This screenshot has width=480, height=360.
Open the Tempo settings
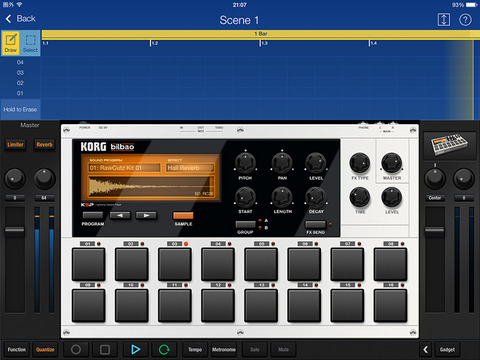[195, 349]
